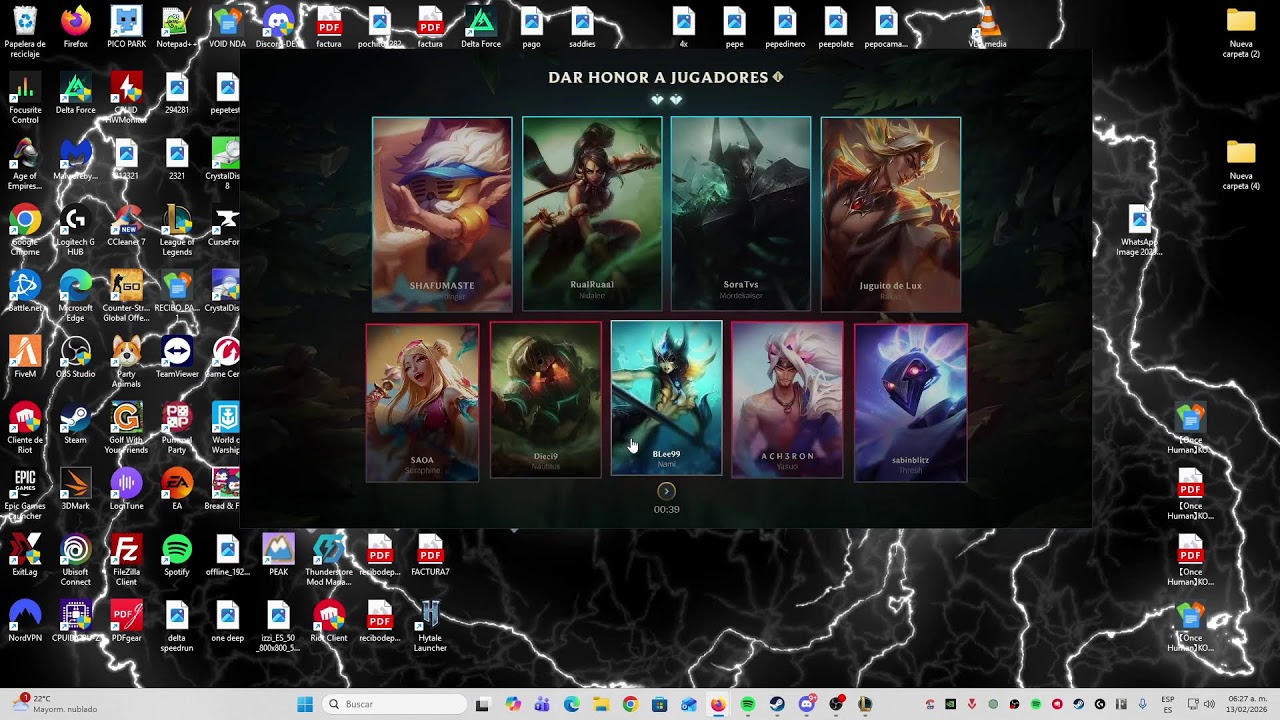The height and width of the screenshot is (720, 1280).
Task: Click the Buscar taskbar search box
Action: click(x=396, y=704)
